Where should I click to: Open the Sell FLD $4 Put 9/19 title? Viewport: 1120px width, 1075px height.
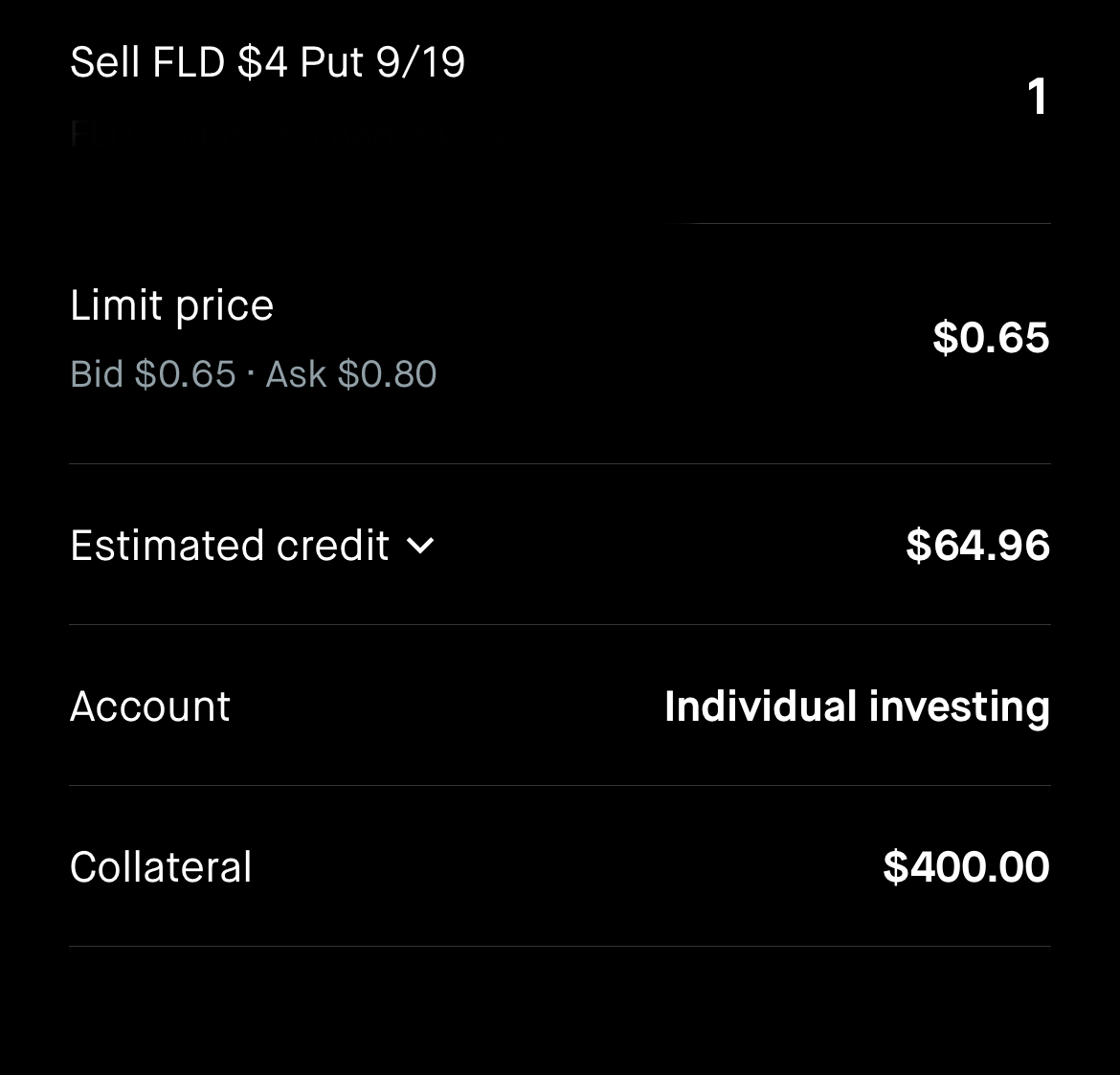pos(268,61)
